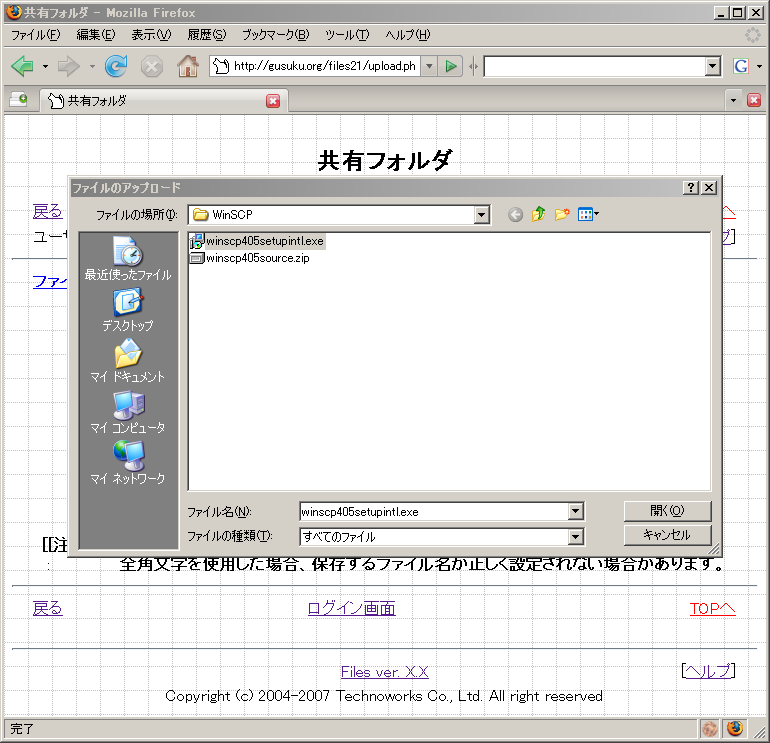Click the create new folder icon
Viewport: 770px width, 743px height.
click(562, 214)
